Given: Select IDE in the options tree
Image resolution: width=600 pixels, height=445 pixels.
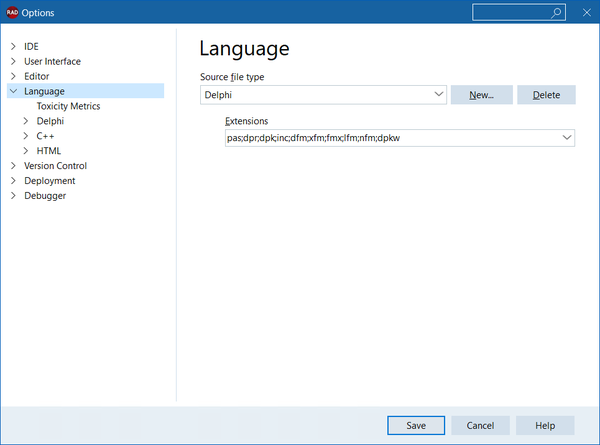Looking at the screenshot, I should [x=31, y=46].
